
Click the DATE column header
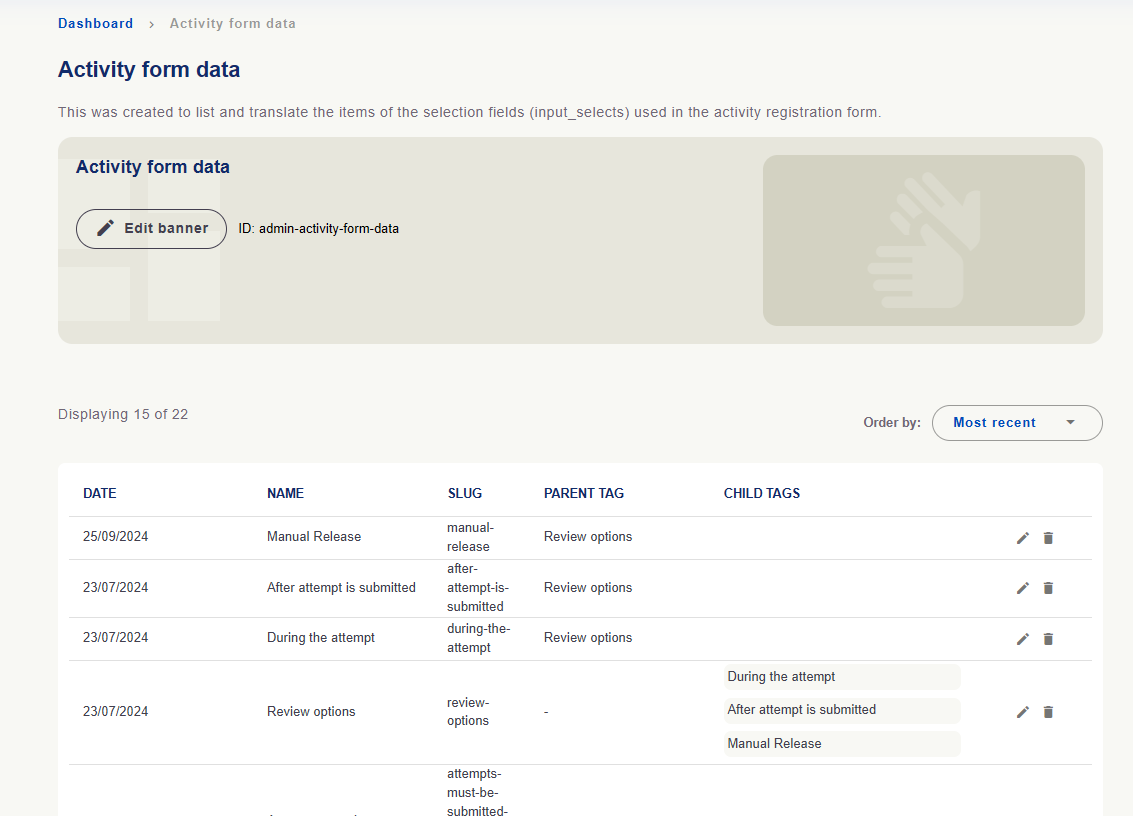click(x=100, y=494)
